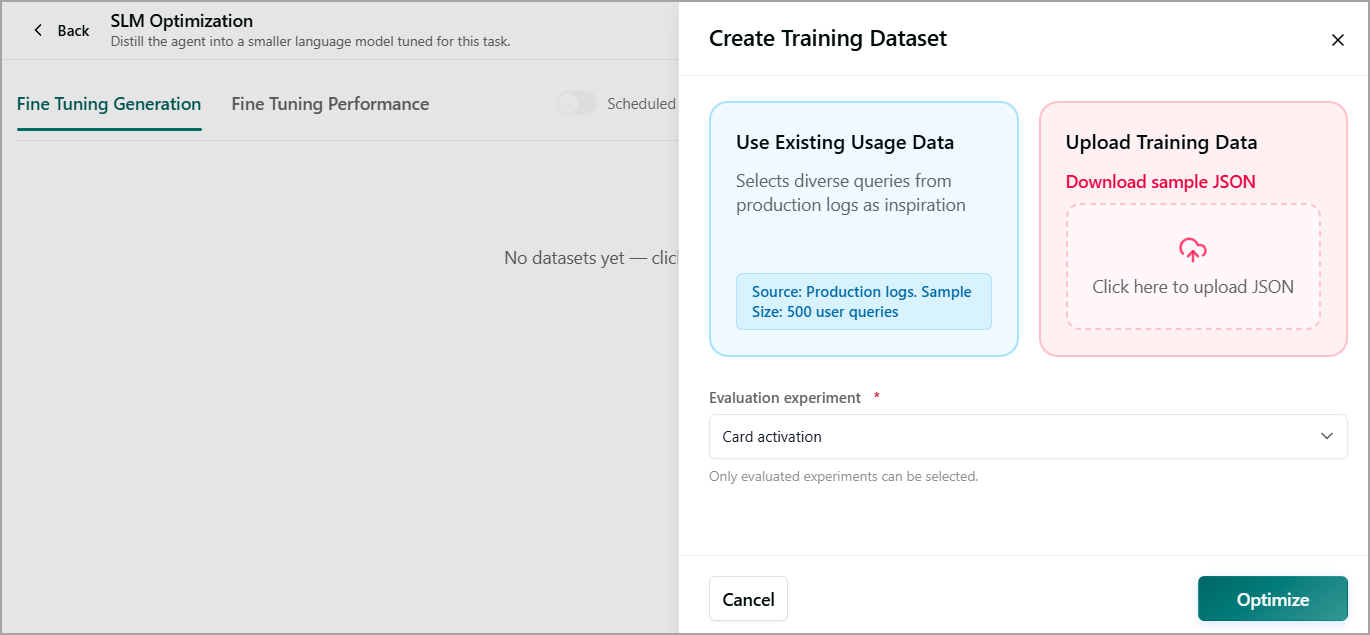Switch to Fine Tuning Performance tab

(330, 104)
